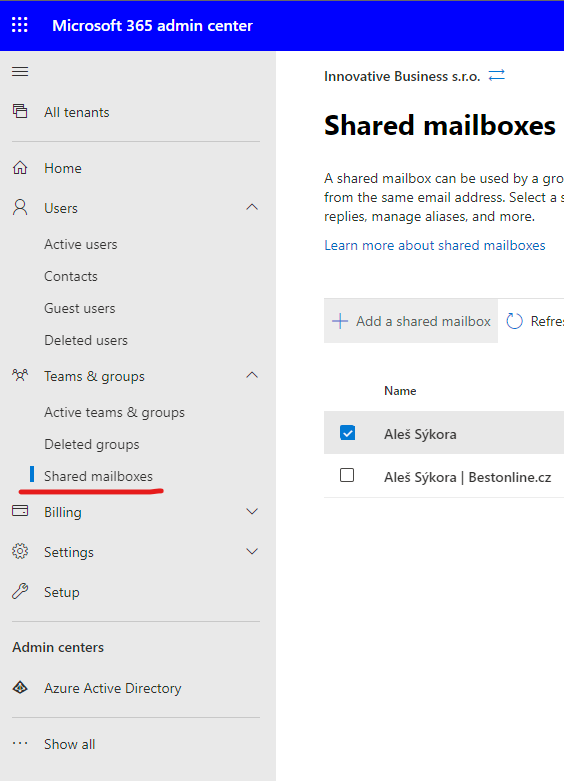
Task: Click the Teams & groups label
Action: (x=95, y=376)
